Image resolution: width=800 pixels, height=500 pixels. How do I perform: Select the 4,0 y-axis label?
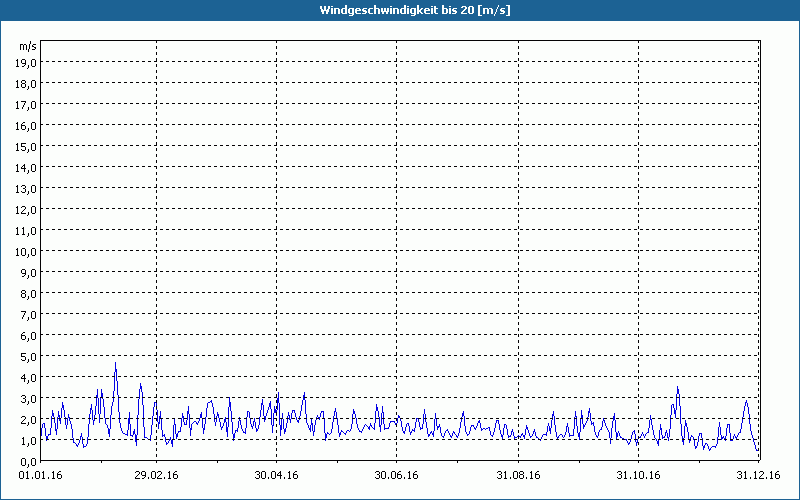click(x=29, y=378)
